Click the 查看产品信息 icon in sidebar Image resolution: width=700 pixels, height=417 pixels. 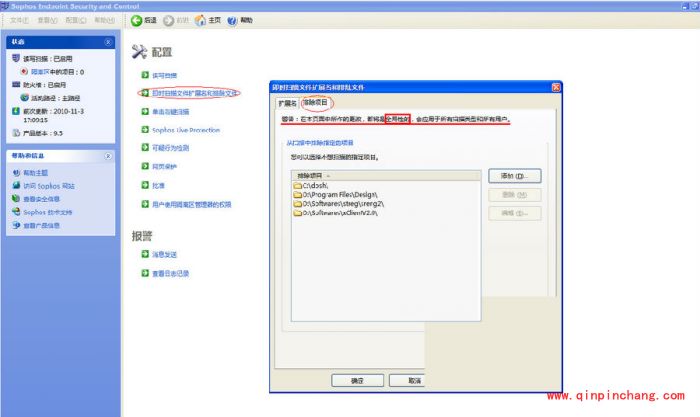[x=15, y=226]
